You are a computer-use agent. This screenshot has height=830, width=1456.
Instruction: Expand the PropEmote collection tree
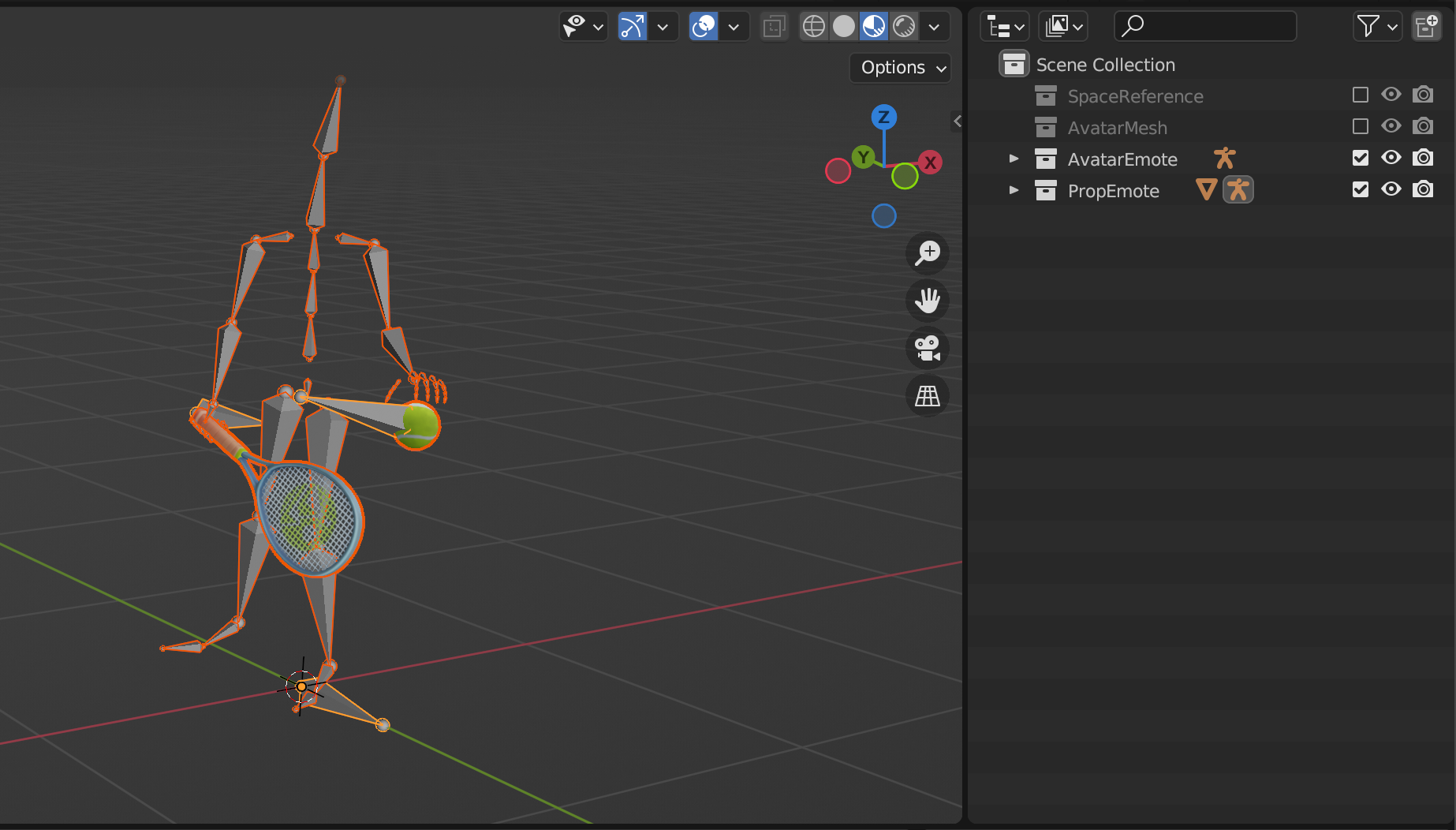coord(1014,190)
